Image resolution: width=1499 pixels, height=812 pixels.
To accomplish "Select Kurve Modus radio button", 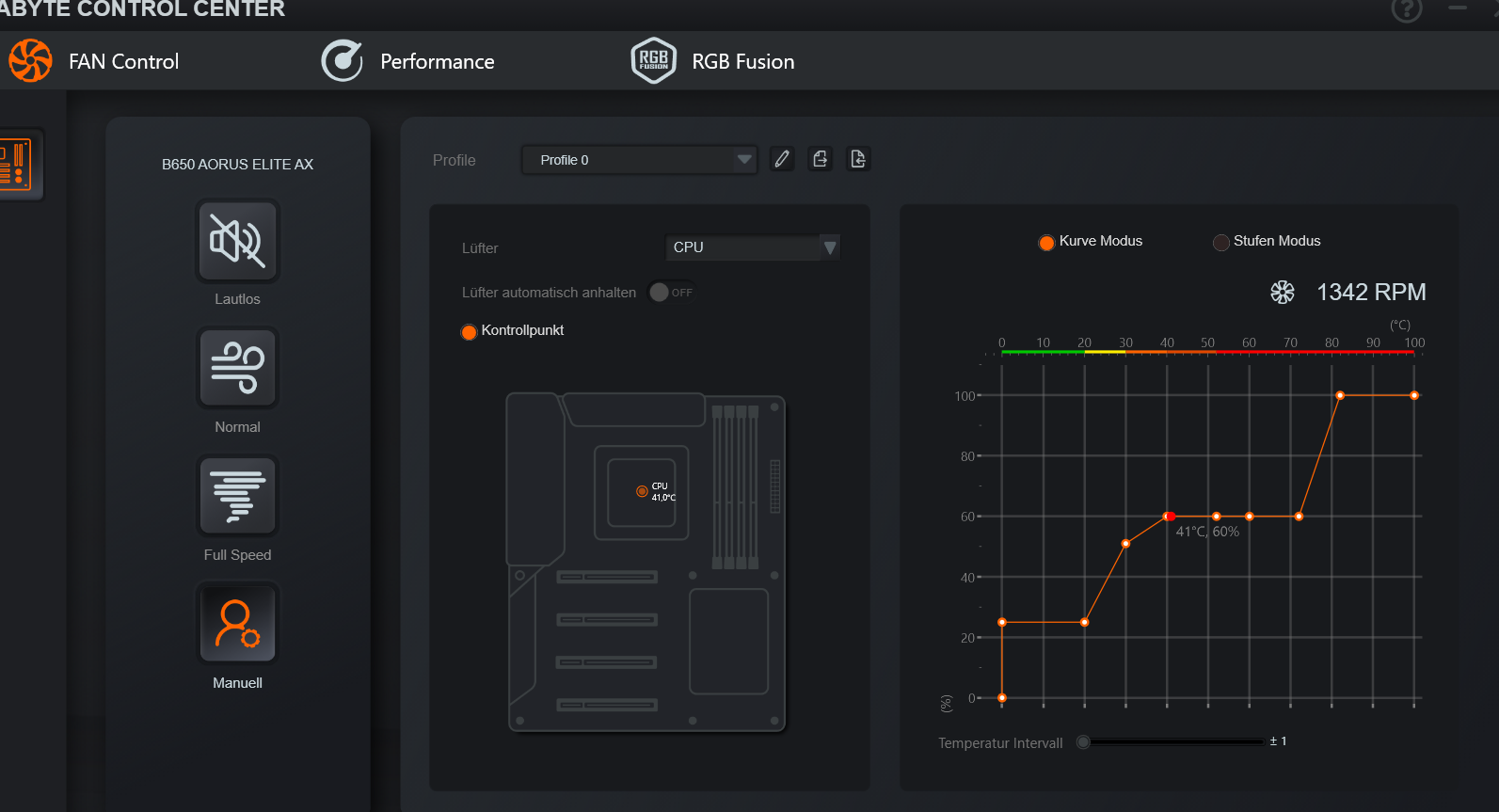I will [x=1046, y=243].
